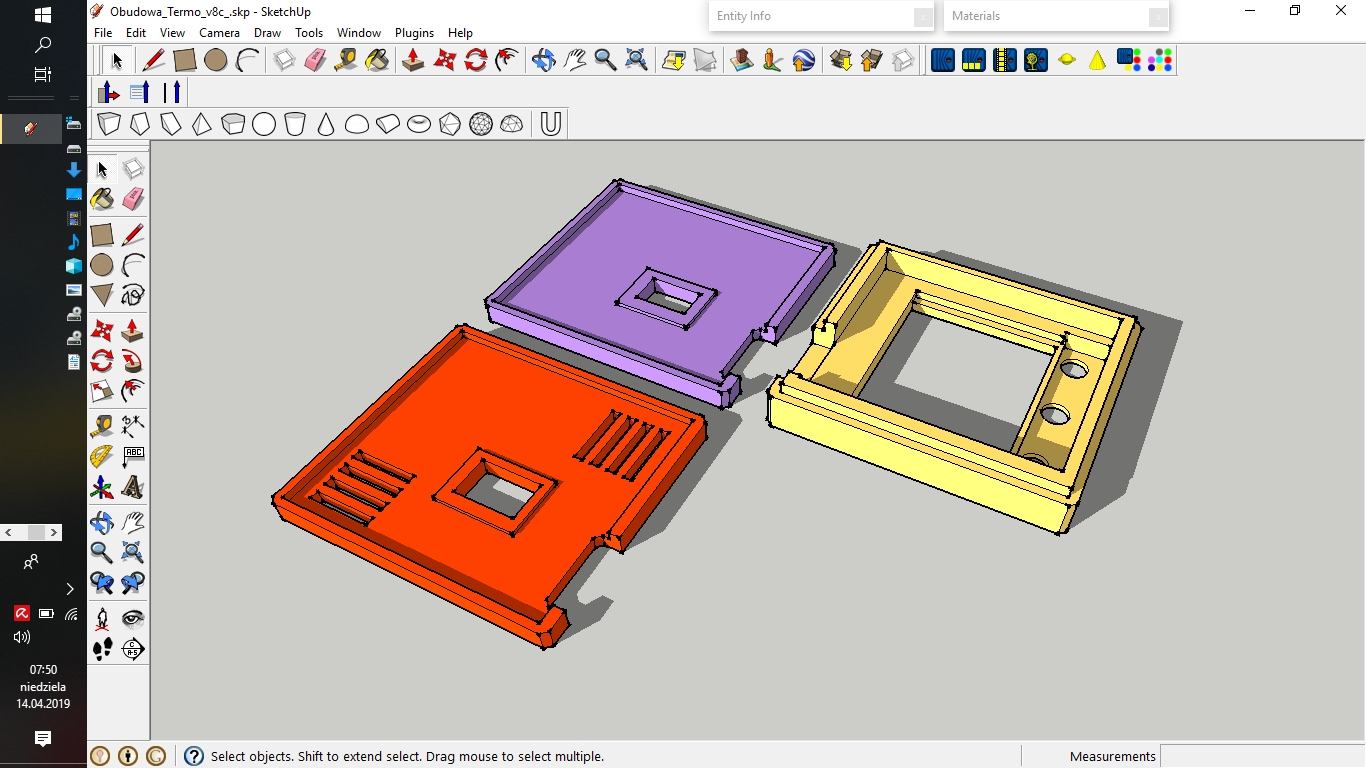Open the Windows notification center

coord(43,739)
